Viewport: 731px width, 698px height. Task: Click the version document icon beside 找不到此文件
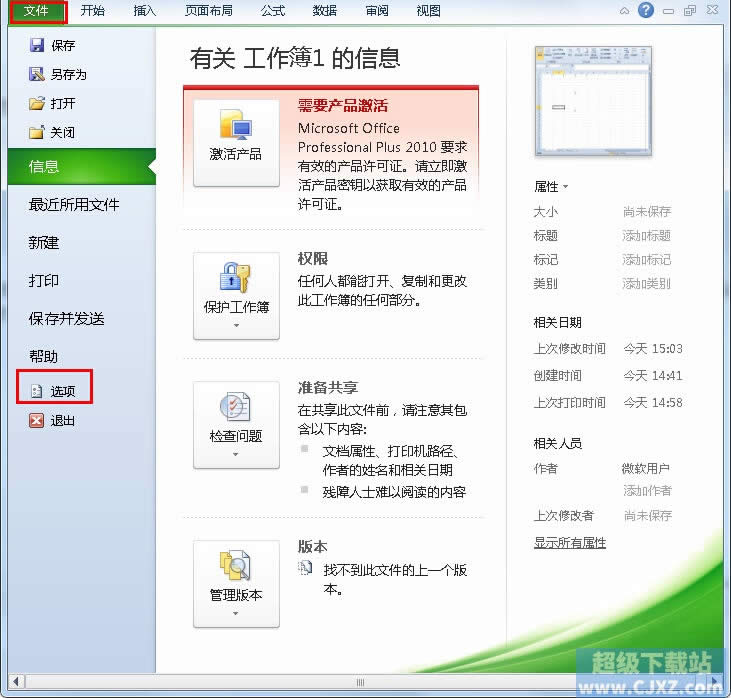coord(305,567)
